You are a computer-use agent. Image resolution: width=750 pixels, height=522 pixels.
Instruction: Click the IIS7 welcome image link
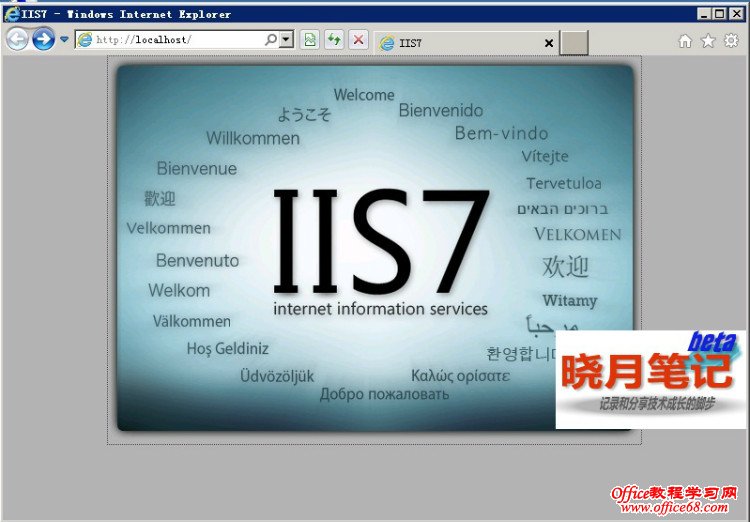[x=375, y=248]
